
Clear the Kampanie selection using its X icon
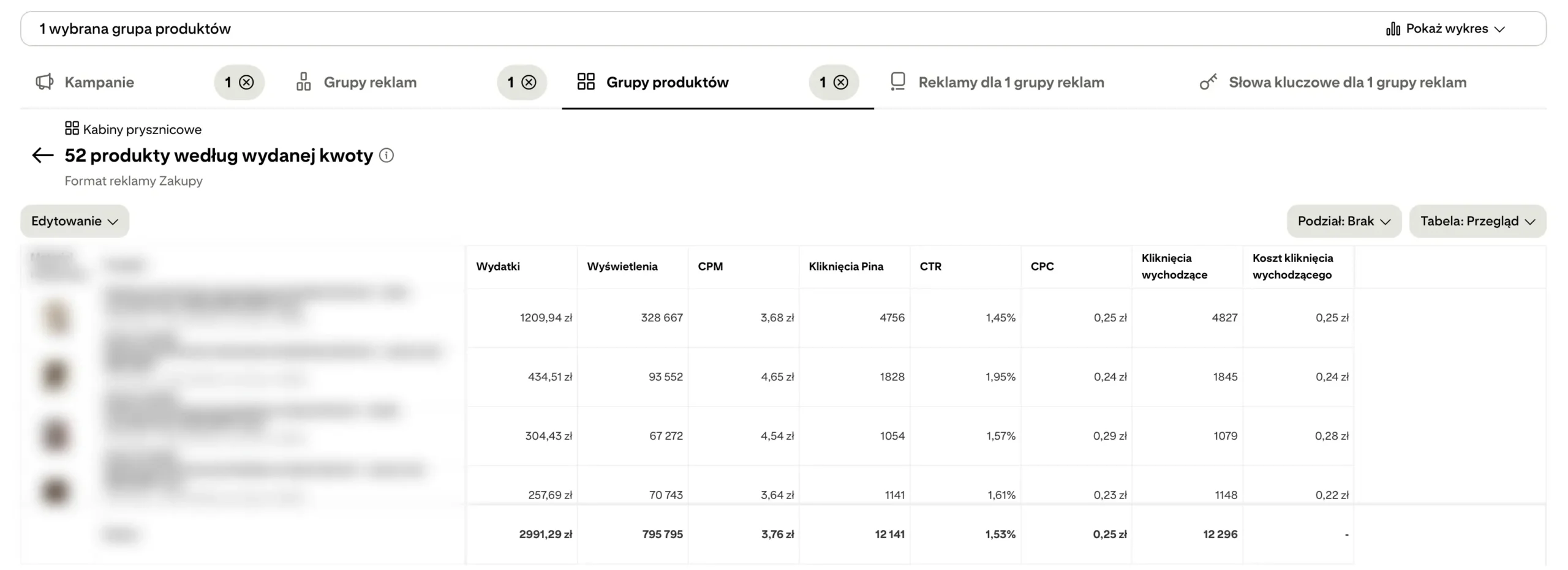point(246,82)
